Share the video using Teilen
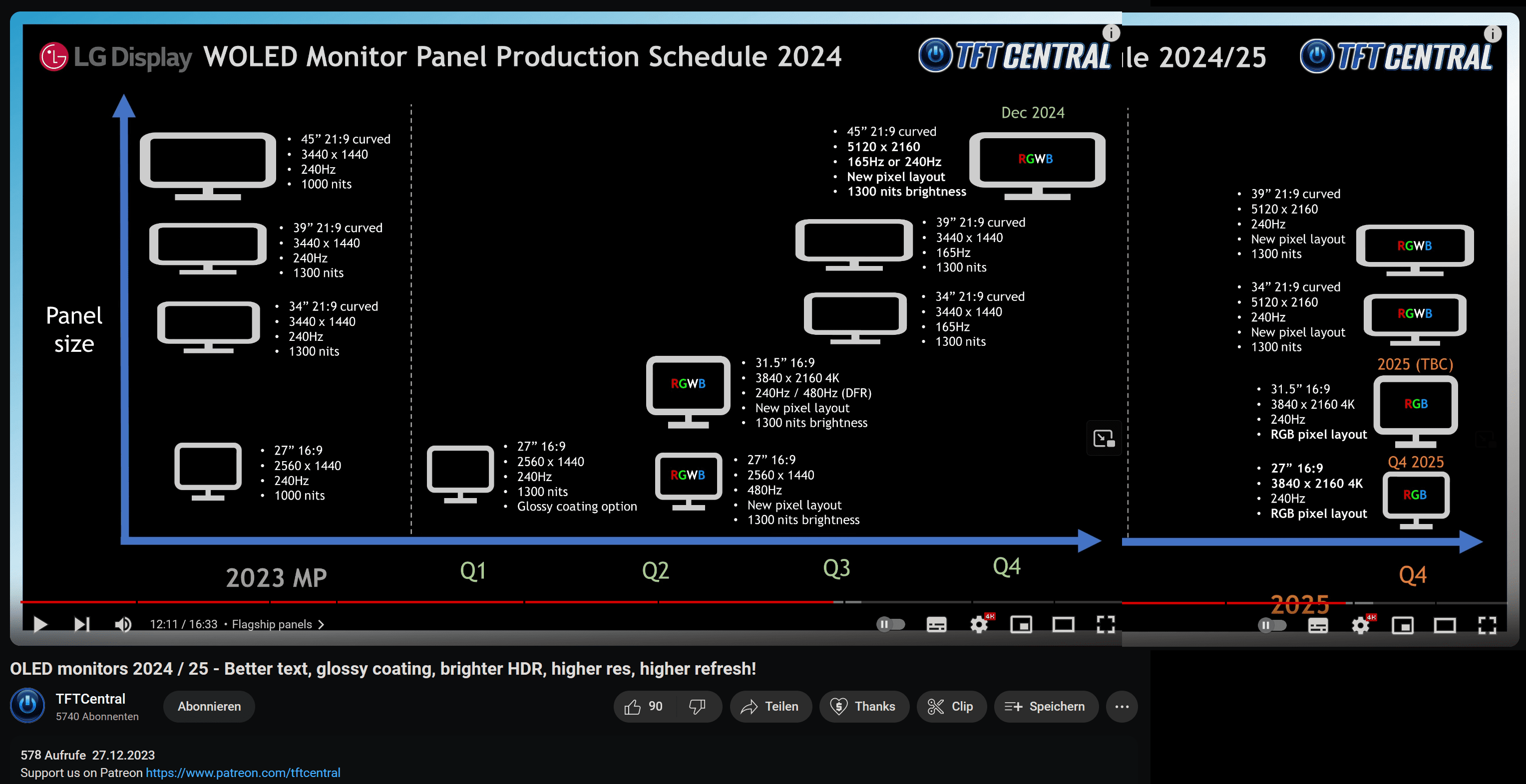The width and height of the screenshot is (1526, 784). pyautogui.click(x=770, y=707)
